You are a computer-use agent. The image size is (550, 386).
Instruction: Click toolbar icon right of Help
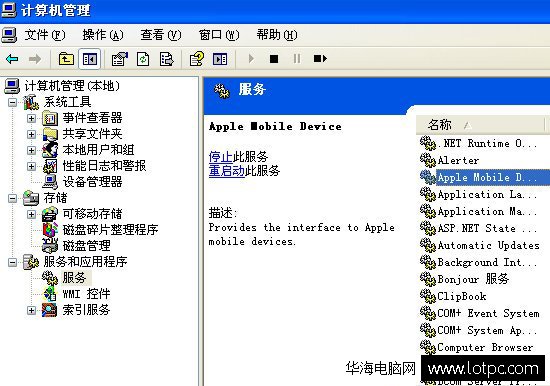(x=220, y=59)
